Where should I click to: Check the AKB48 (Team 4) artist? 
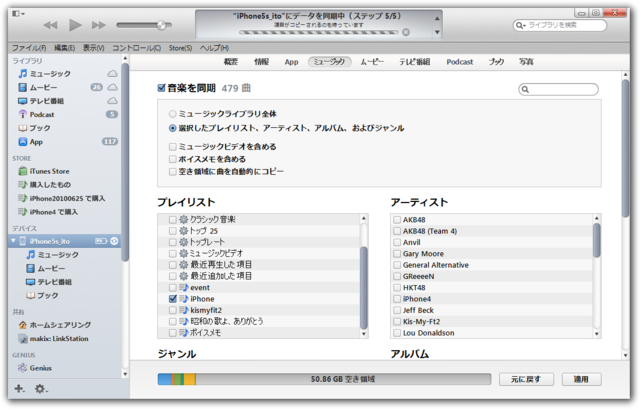(x=397, y=231)
